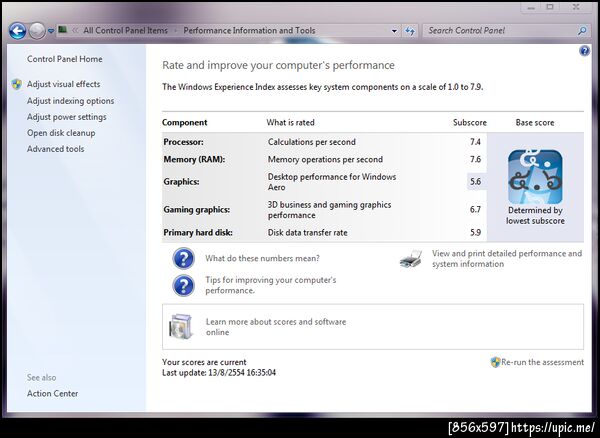The image size is (600, 438).
Task: Select the Gaming graphics: component label
Action: pyautogui.click(x=197, y=210)
